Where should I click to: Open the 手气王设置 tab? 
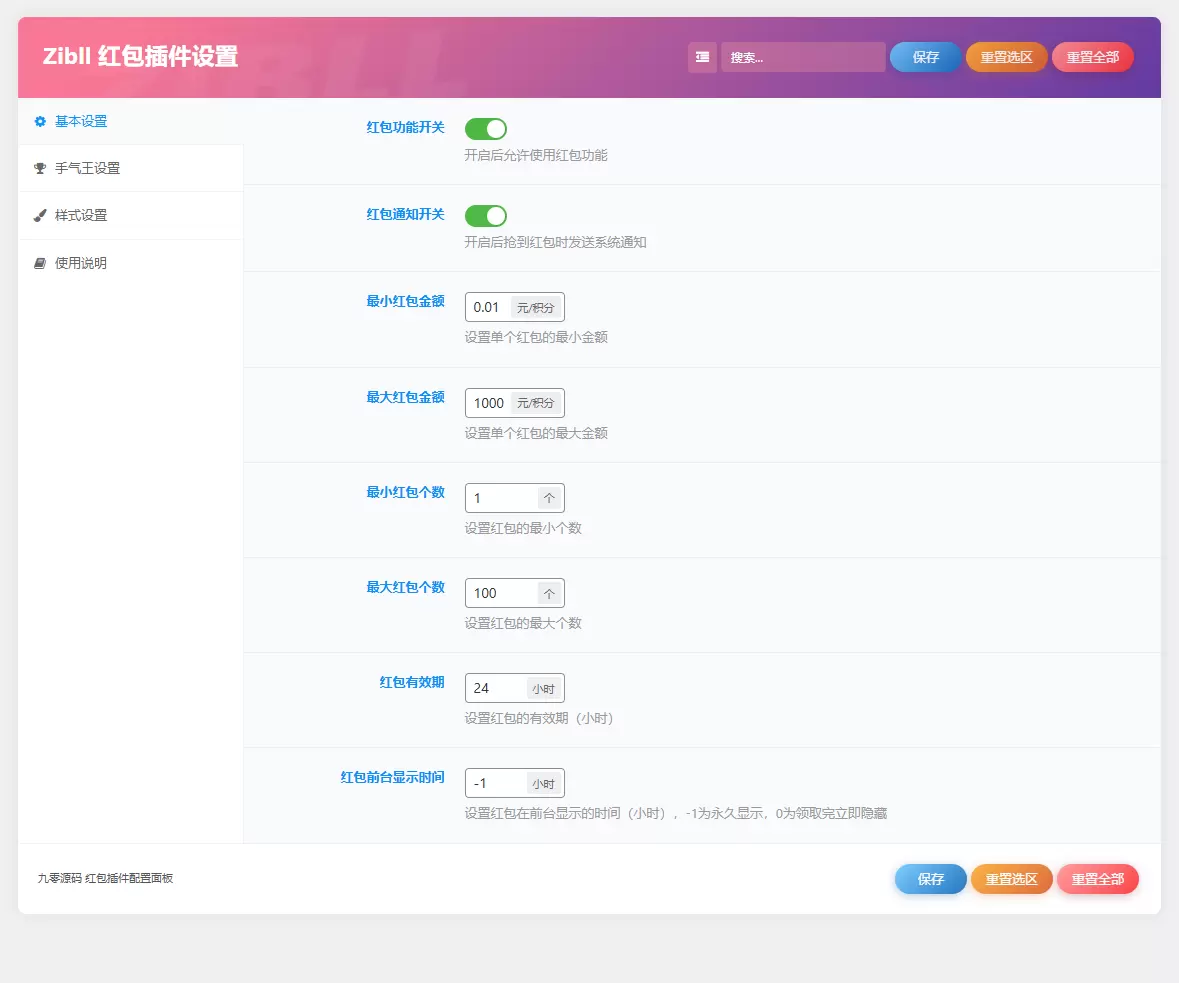pyautogui.click(x=131, y=168)
